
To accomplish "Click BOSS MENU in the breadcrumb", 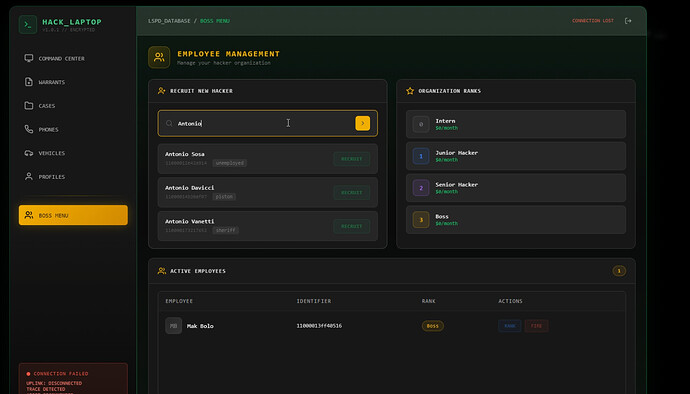I will pyautogui.click(x=215, y=21).
